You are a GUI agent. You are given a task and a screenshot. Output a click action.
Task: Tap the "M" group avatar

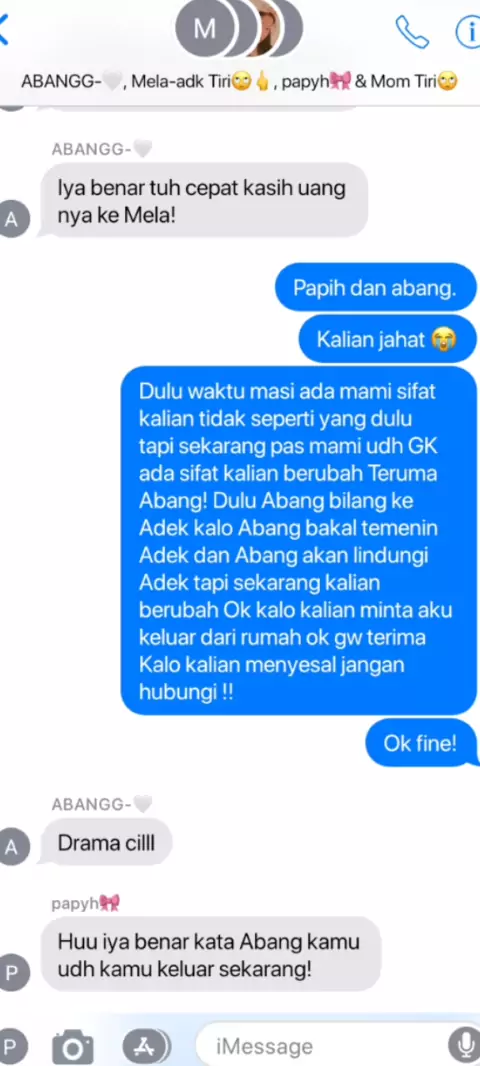[x=204, y=29]
